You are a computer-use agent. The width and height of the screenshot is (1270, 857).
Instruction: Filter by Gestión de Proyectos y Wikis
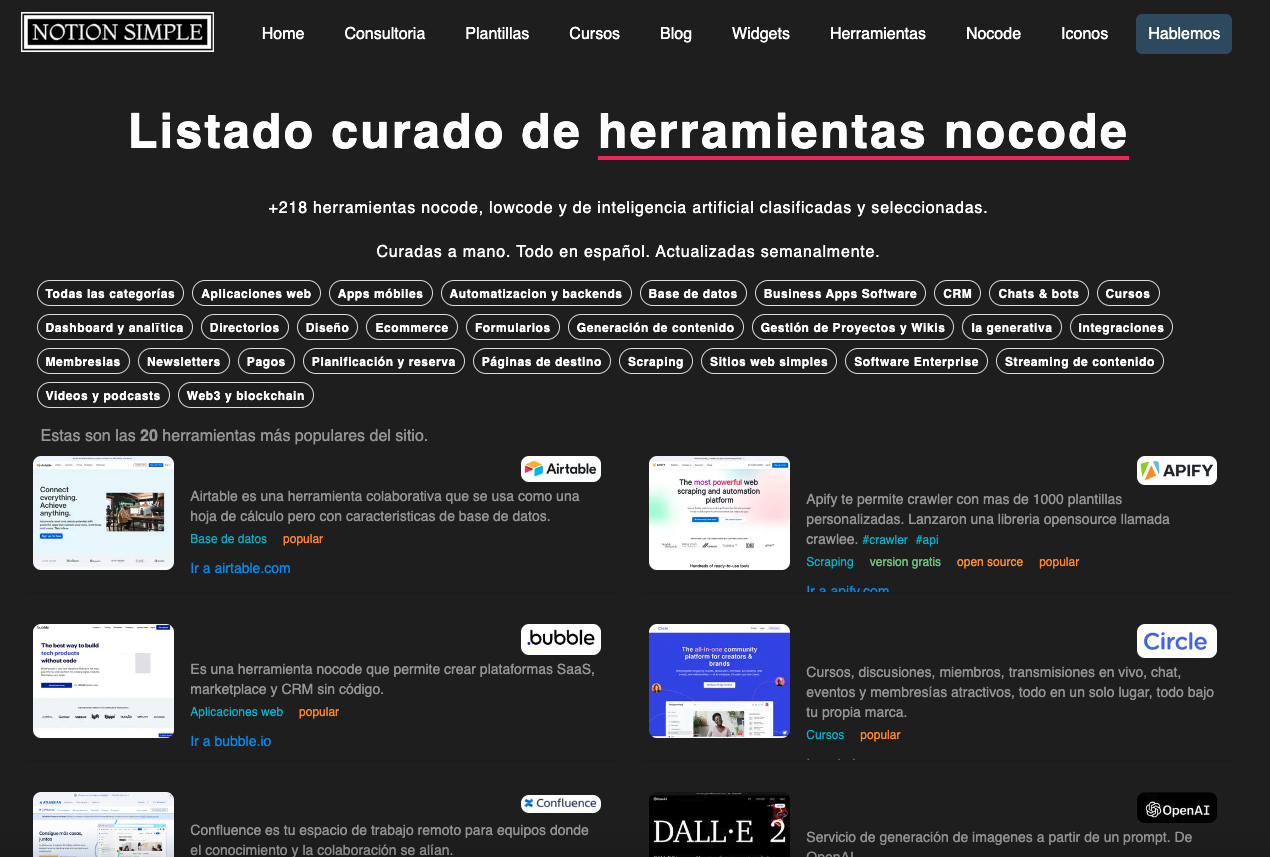[853, 327]
